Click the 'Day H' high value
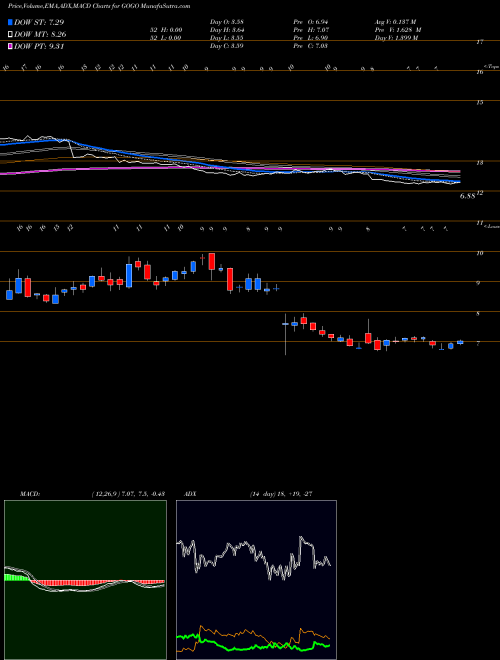Screen dimensions: 500x660 click(227, 30)
